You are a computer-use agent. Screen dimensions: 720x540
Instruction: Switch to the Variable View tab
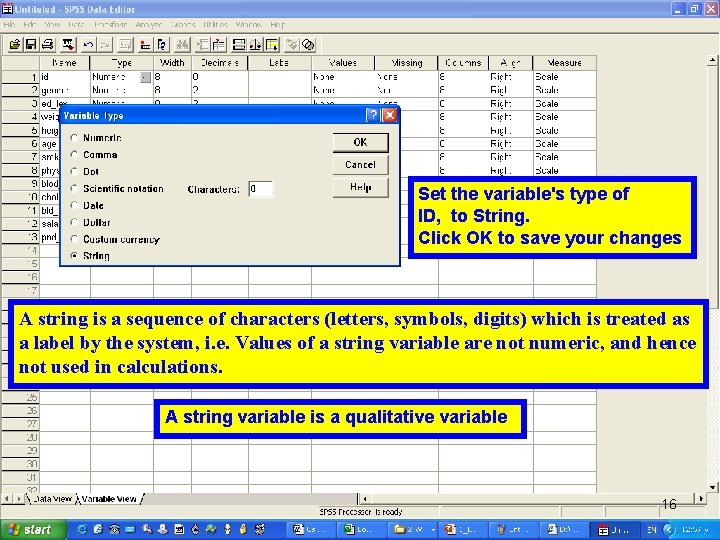(109, 499)
